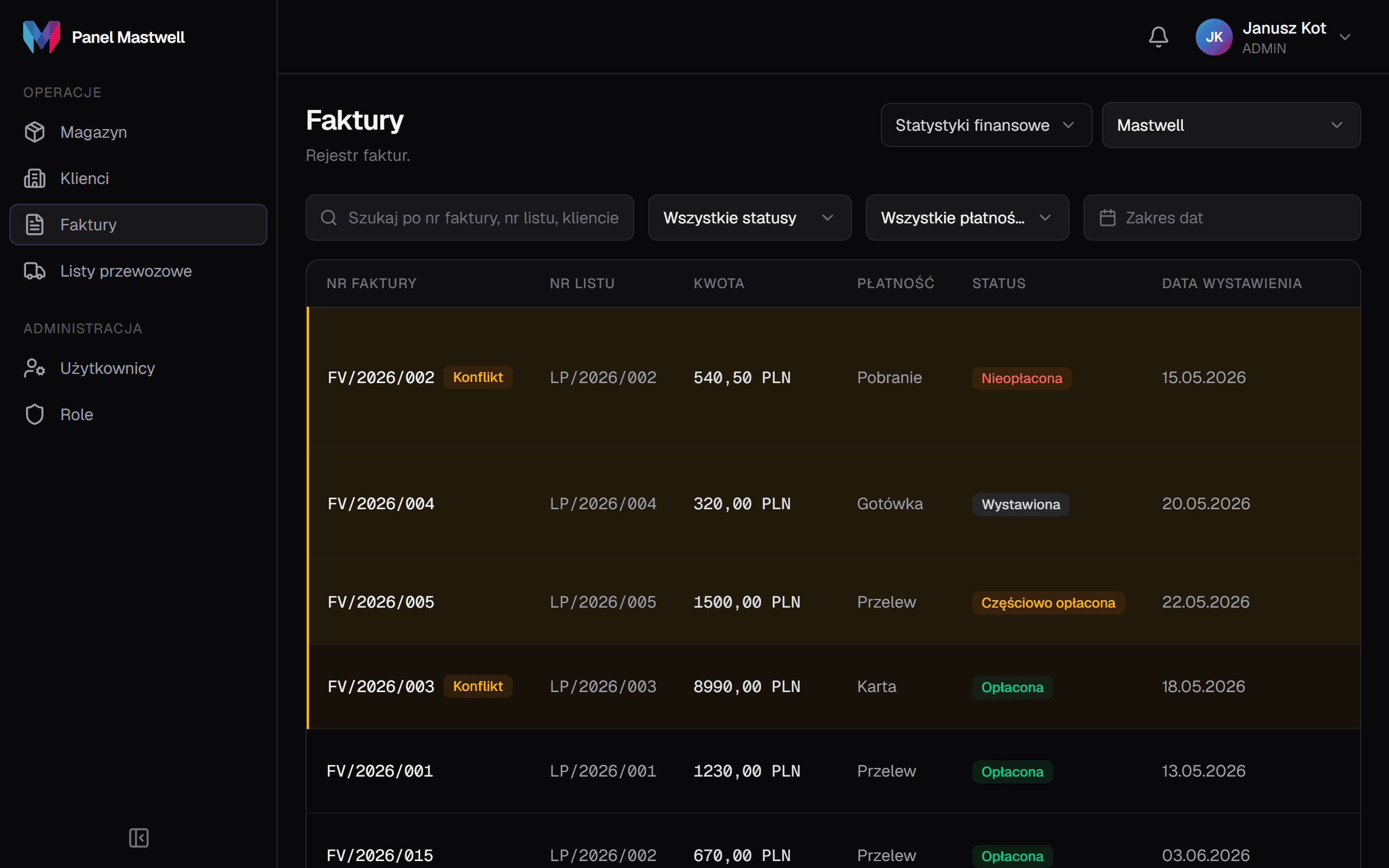
Task: Click Konflikt badge on FV/2026/003
Action: pos(478,686)
